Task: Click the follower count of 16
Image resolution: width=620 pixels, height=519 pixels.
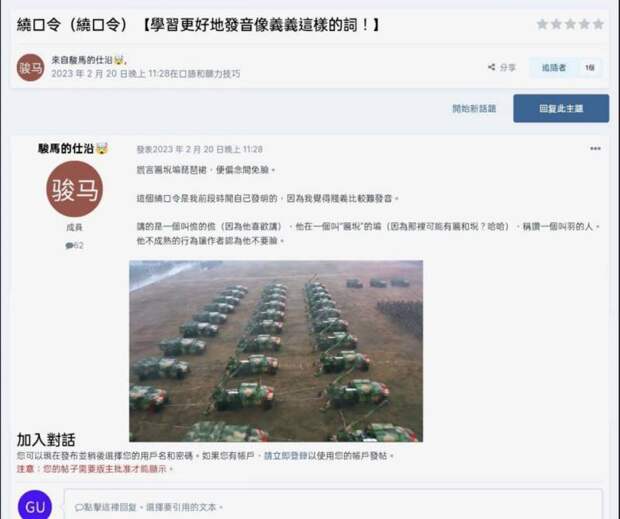Action: click(x=590, y=68)
